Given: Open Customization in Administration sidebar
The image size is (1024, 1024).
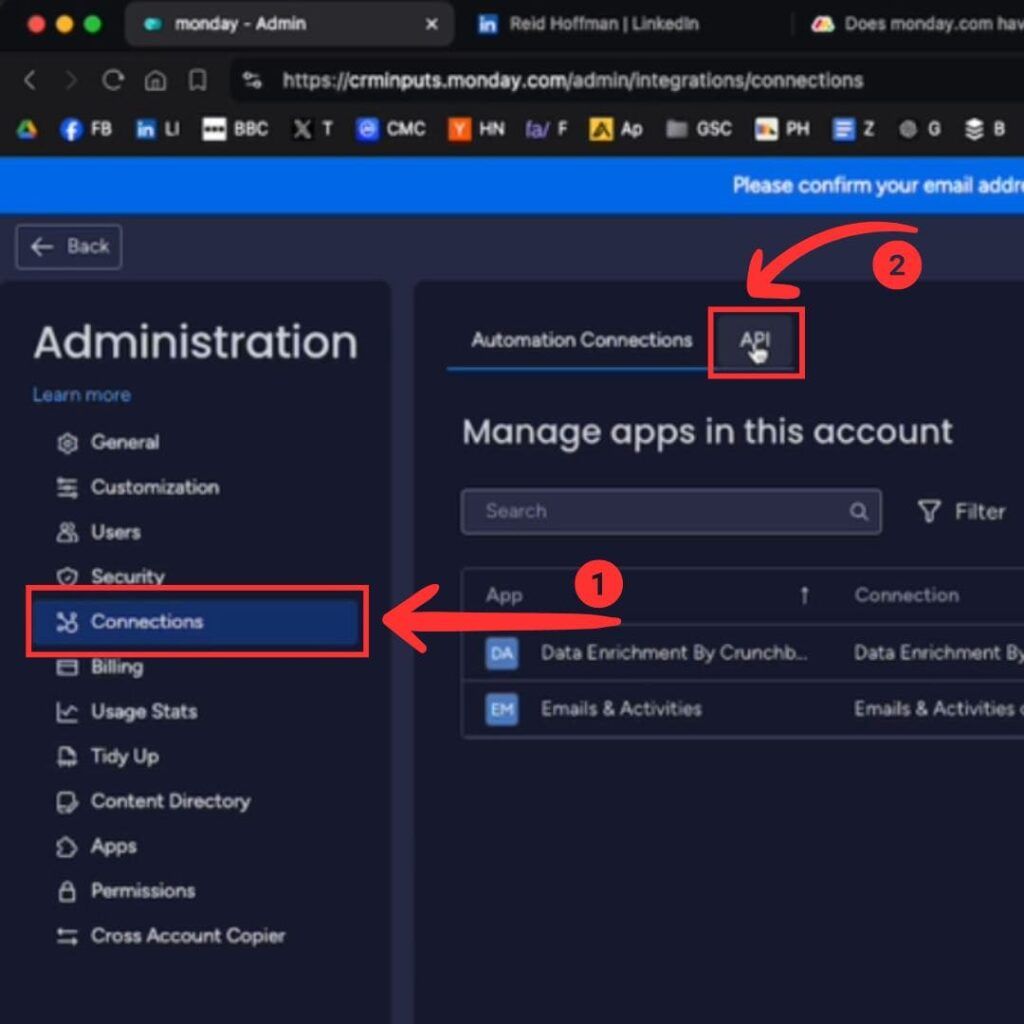Looking at the screenshot, I should (138, 487).
